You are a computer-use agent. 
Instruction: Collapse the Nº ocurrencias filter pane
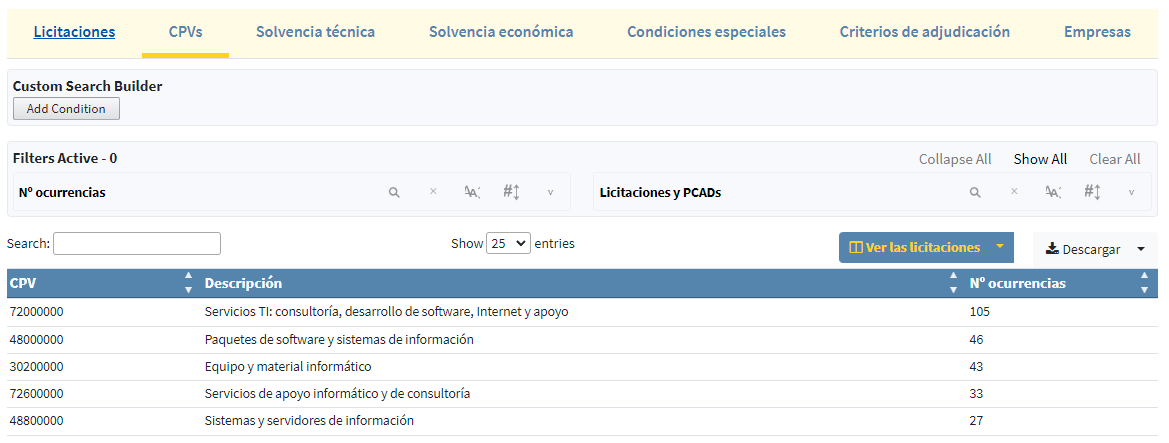(550, 192)
